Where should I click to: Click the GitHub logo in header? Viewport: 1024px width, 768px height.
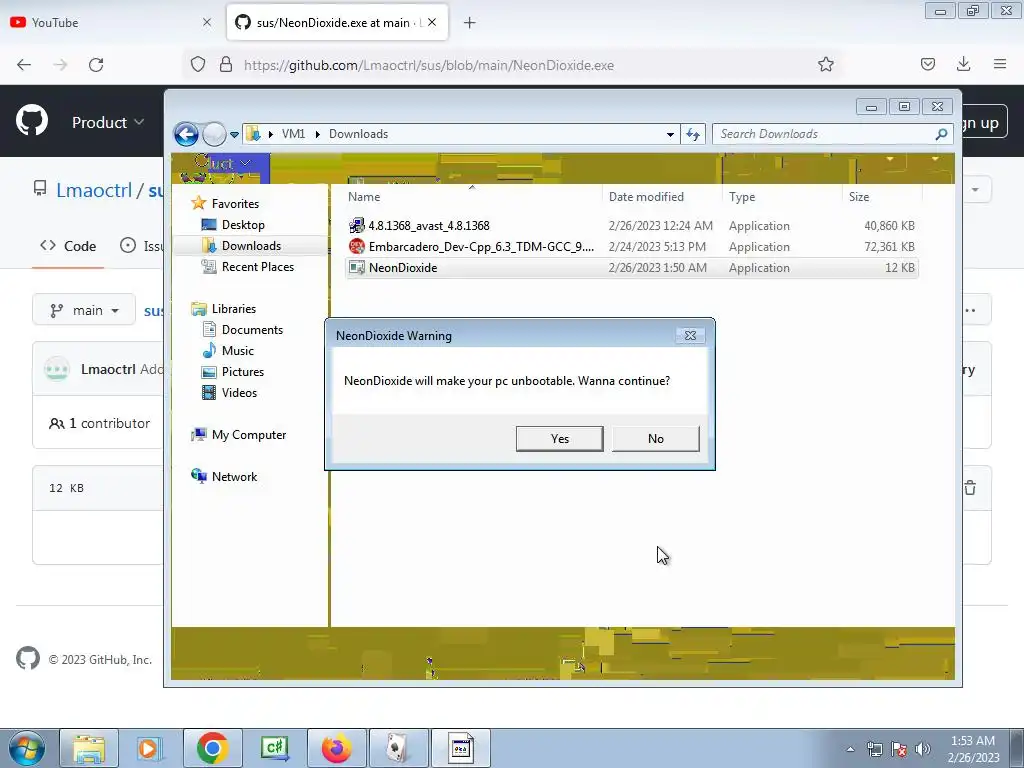click(x=32, y=121)
